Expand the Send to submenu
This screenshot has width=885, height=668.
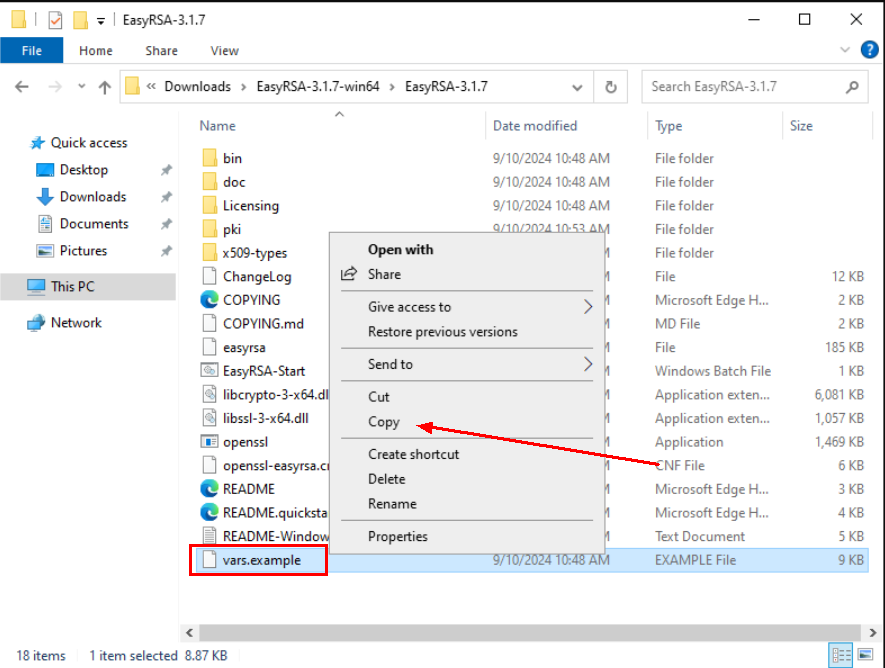[x=588, y=364]
